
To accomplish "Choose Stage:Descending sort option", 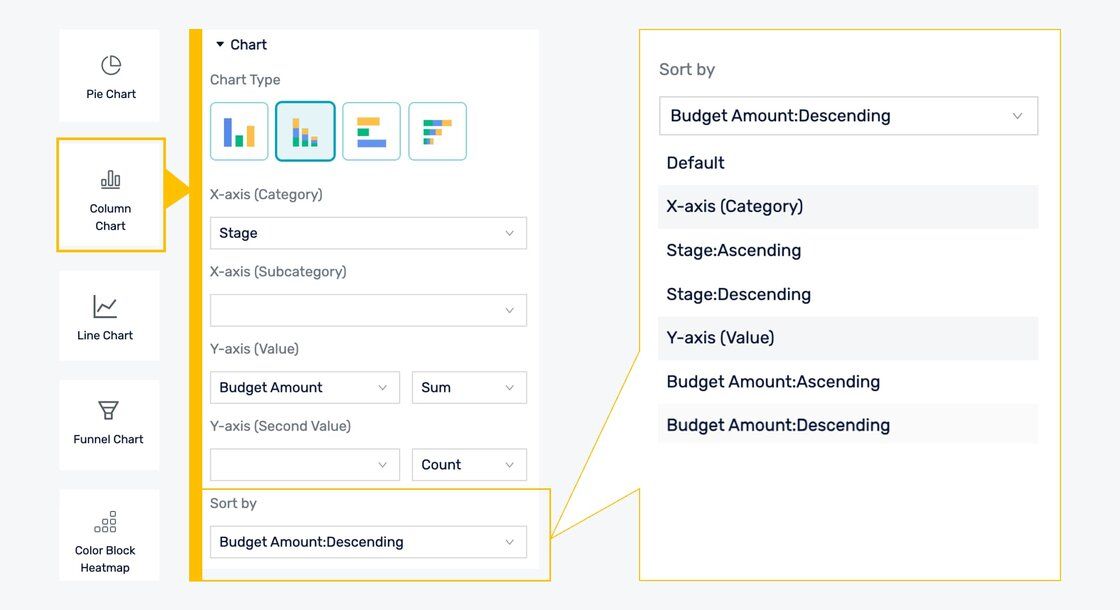I will (849, 294).
